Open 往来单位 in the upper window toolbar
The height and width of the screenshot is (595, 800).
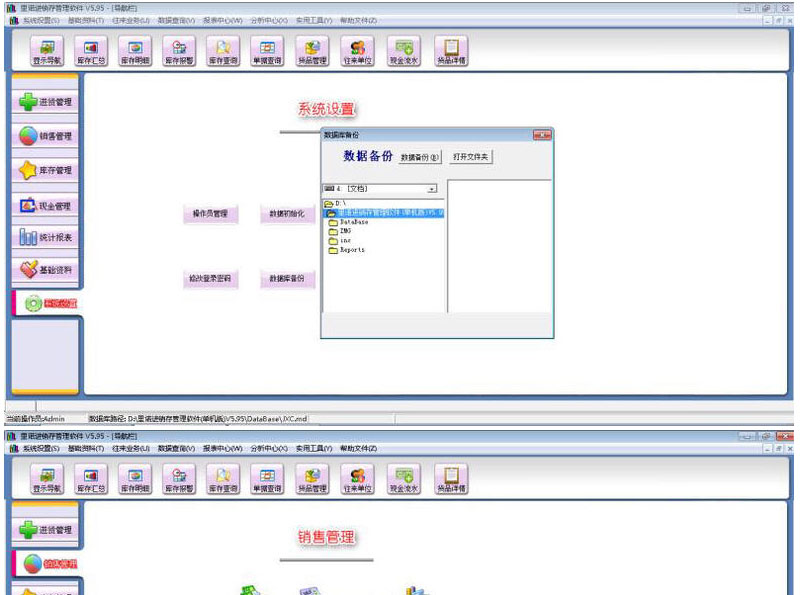coord(357,51)
